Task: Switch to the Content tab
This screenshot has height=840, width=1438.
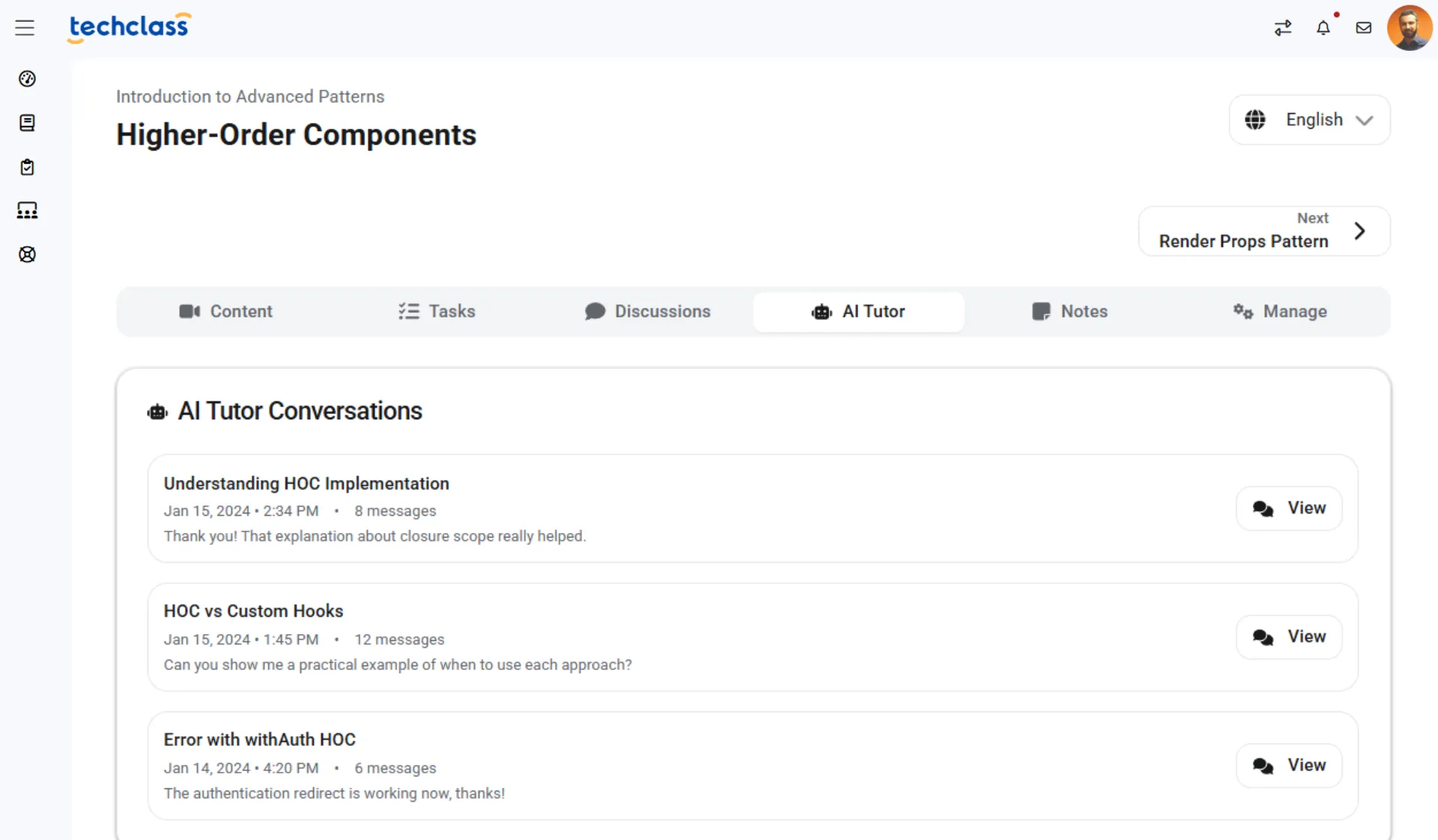Action: (x=225, y=311)
